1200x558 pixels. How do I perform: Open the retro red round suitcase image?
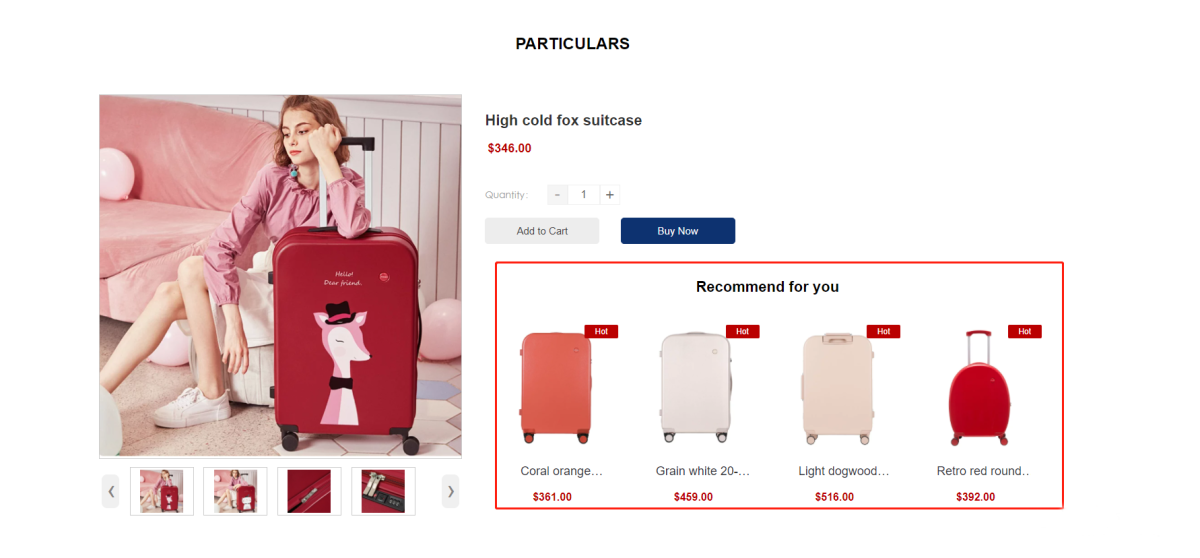[x=979, y=388]
